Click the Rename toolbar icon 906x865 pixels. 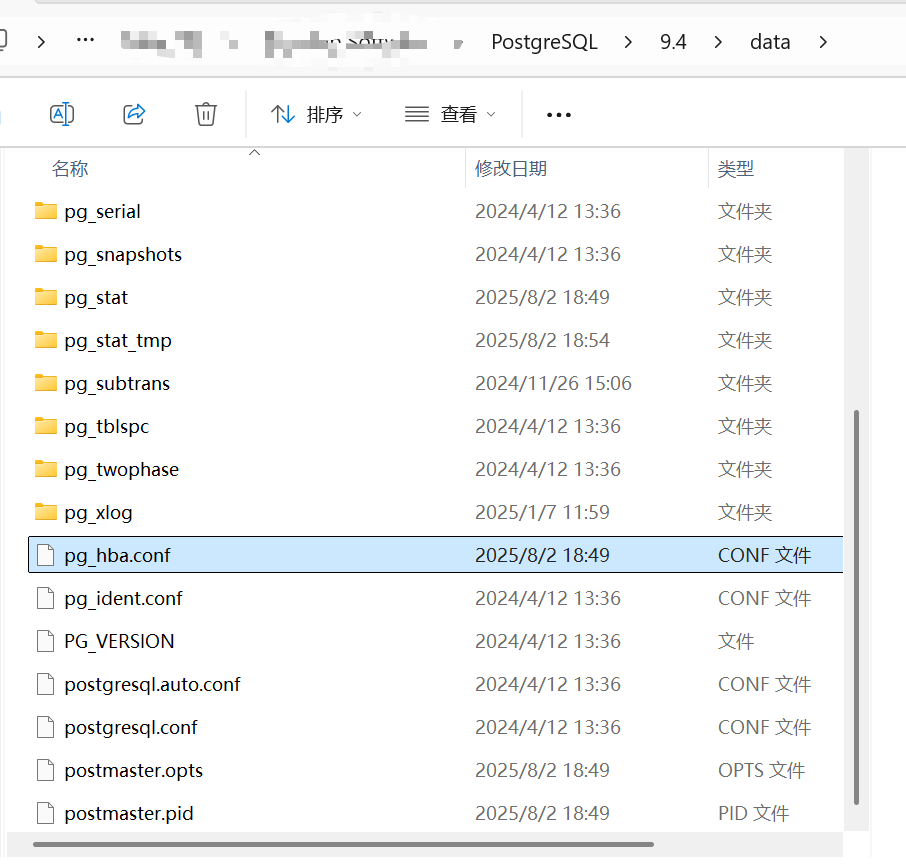62,114
